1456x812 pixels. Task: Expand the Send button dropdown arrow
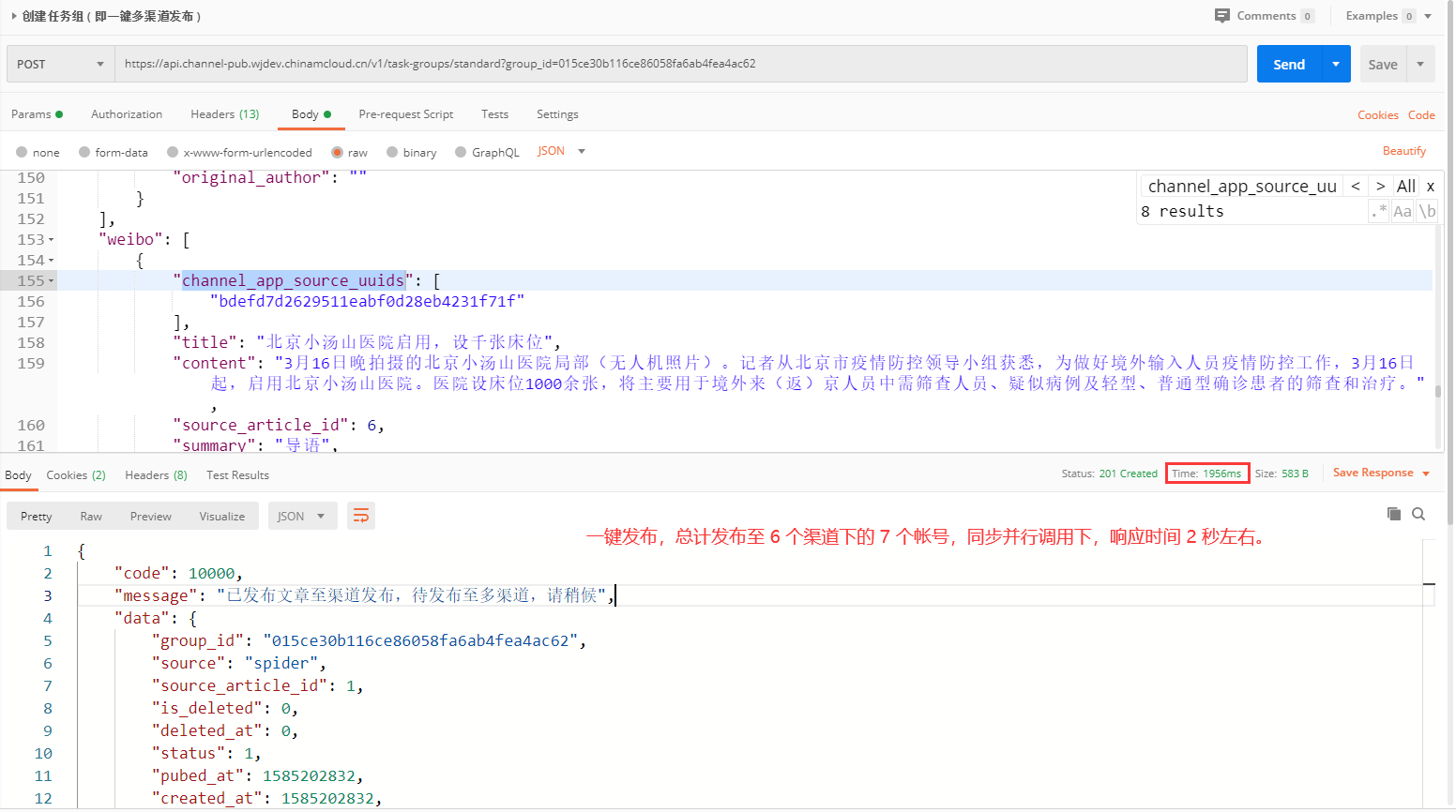(1336, 64)
